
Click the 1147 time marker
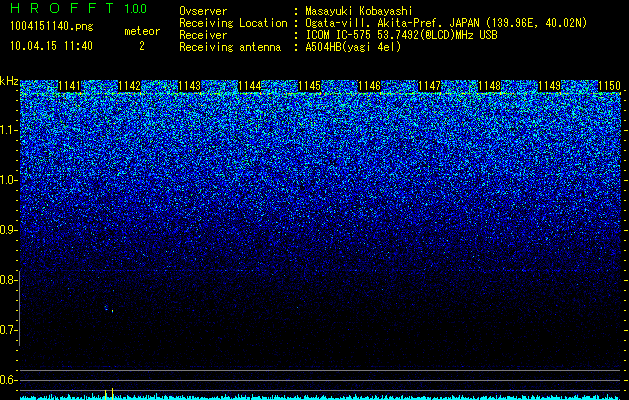(x=430, y=86)
